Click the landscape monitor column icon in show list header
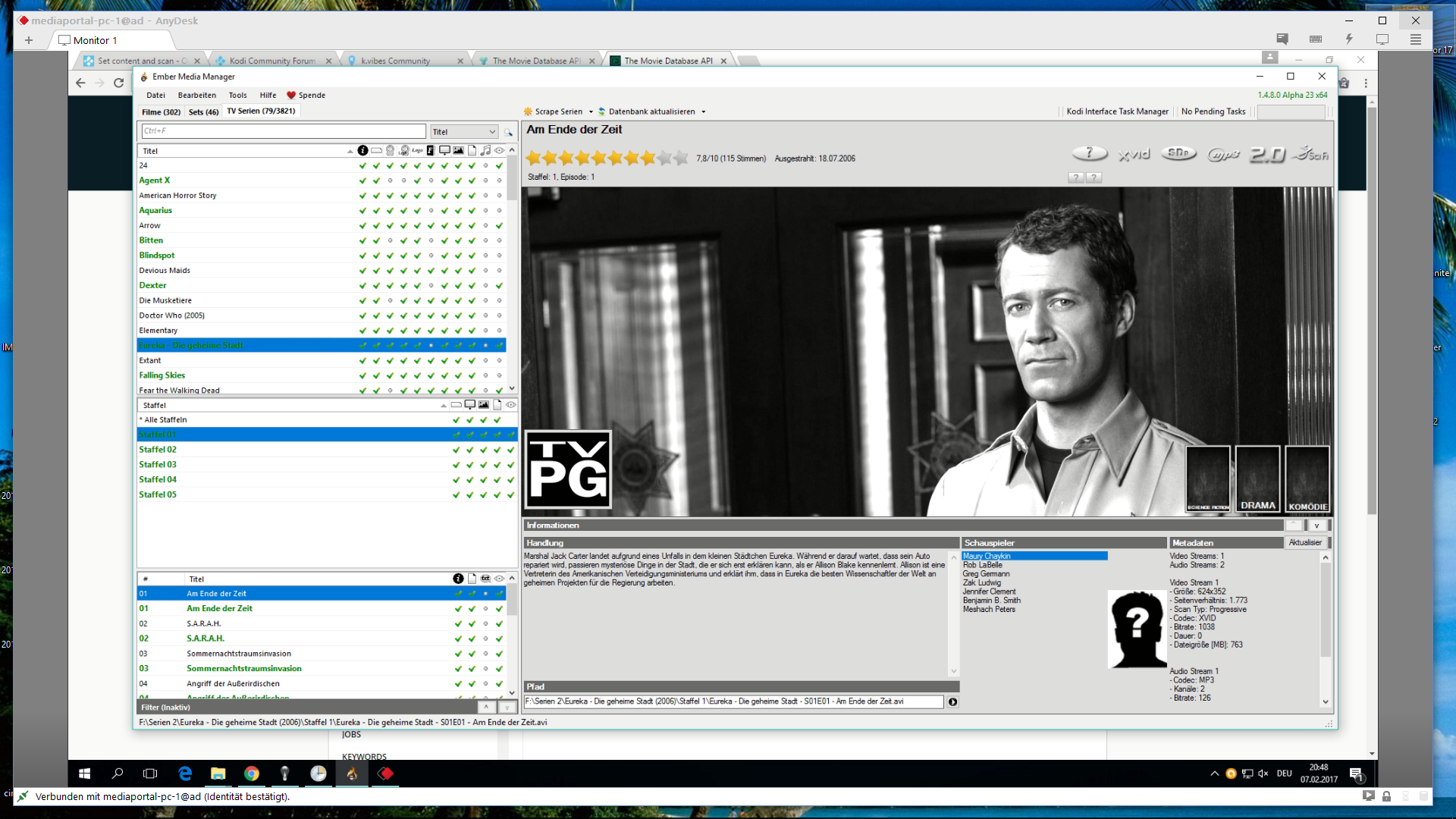The image size is (1456, 819). [444, 150]
